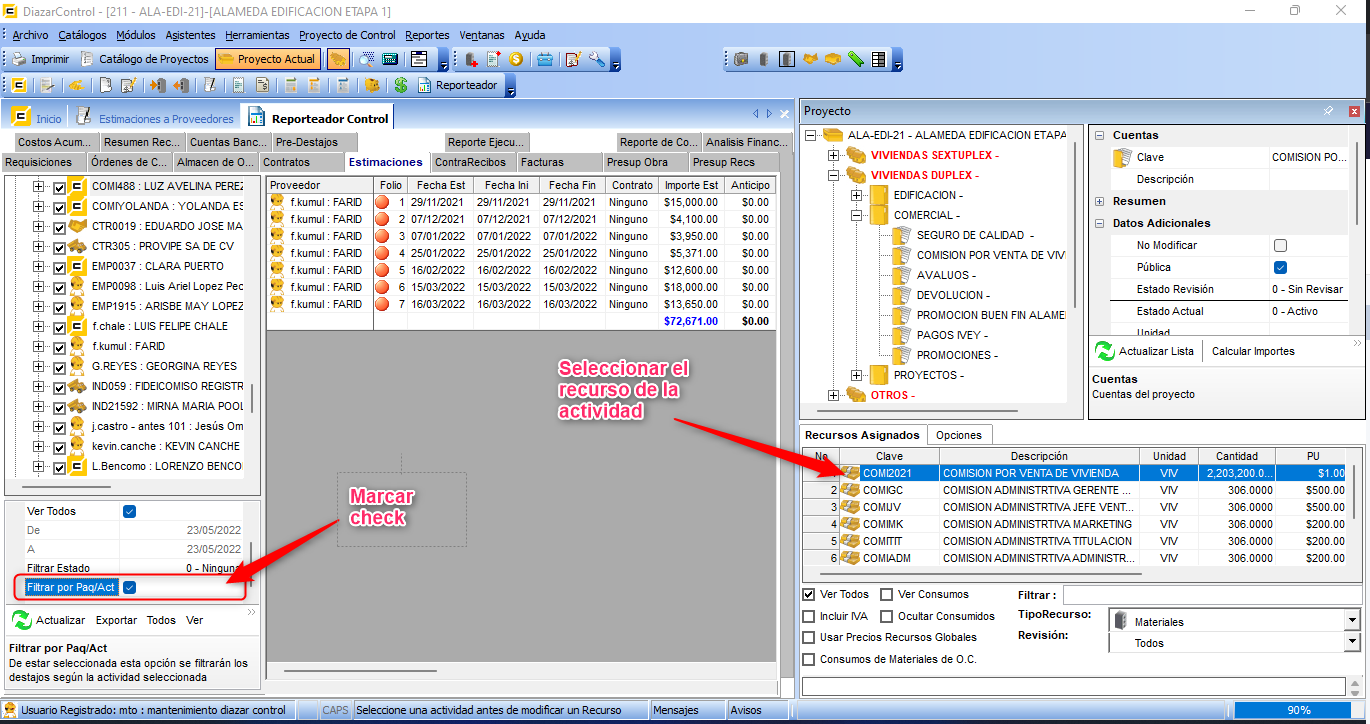
Task: Open the Herramientas menu
Action: pos(257,35)
